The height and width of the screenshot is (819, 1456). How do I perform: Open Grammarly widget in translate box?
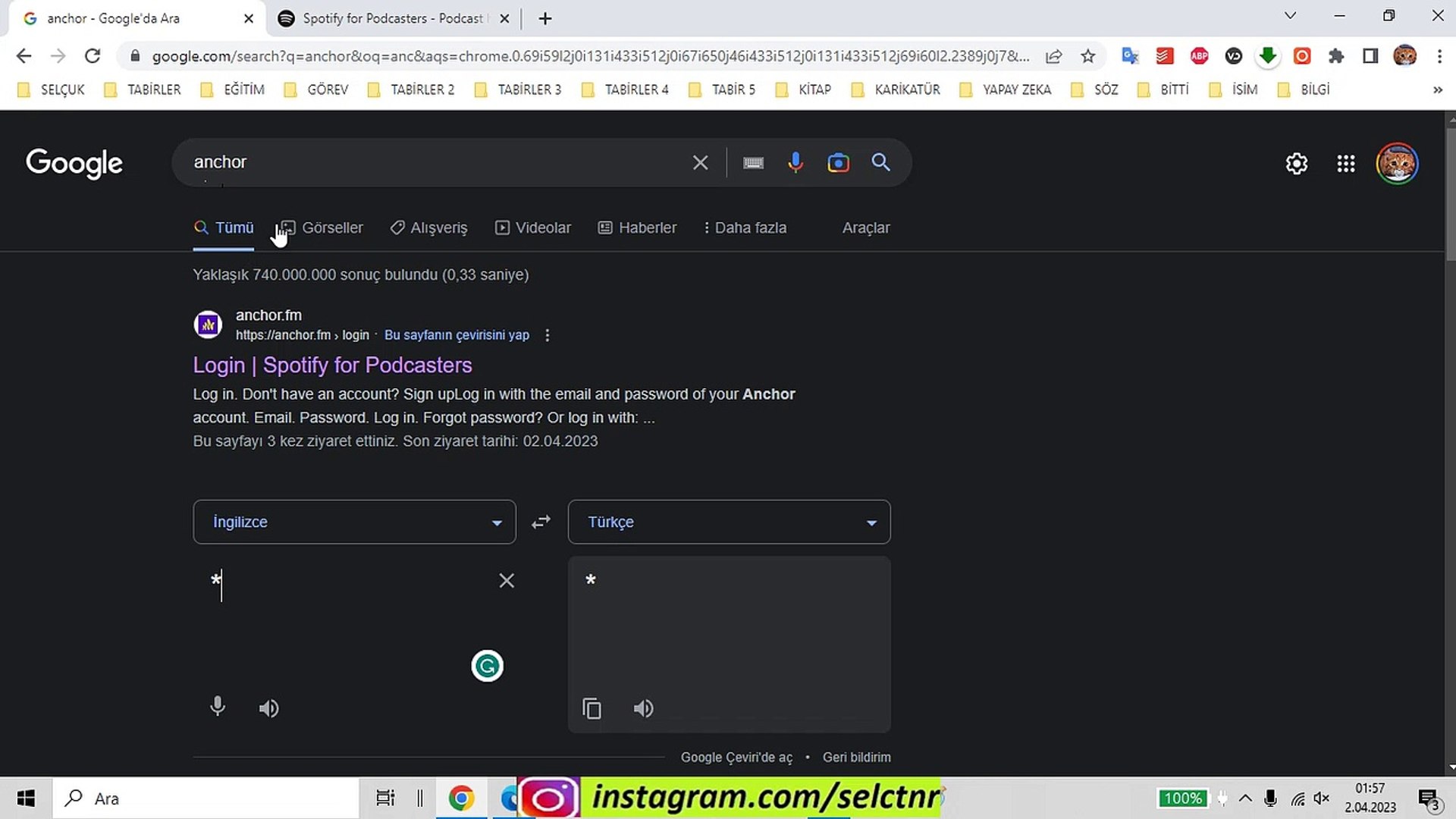click(487, 666)
